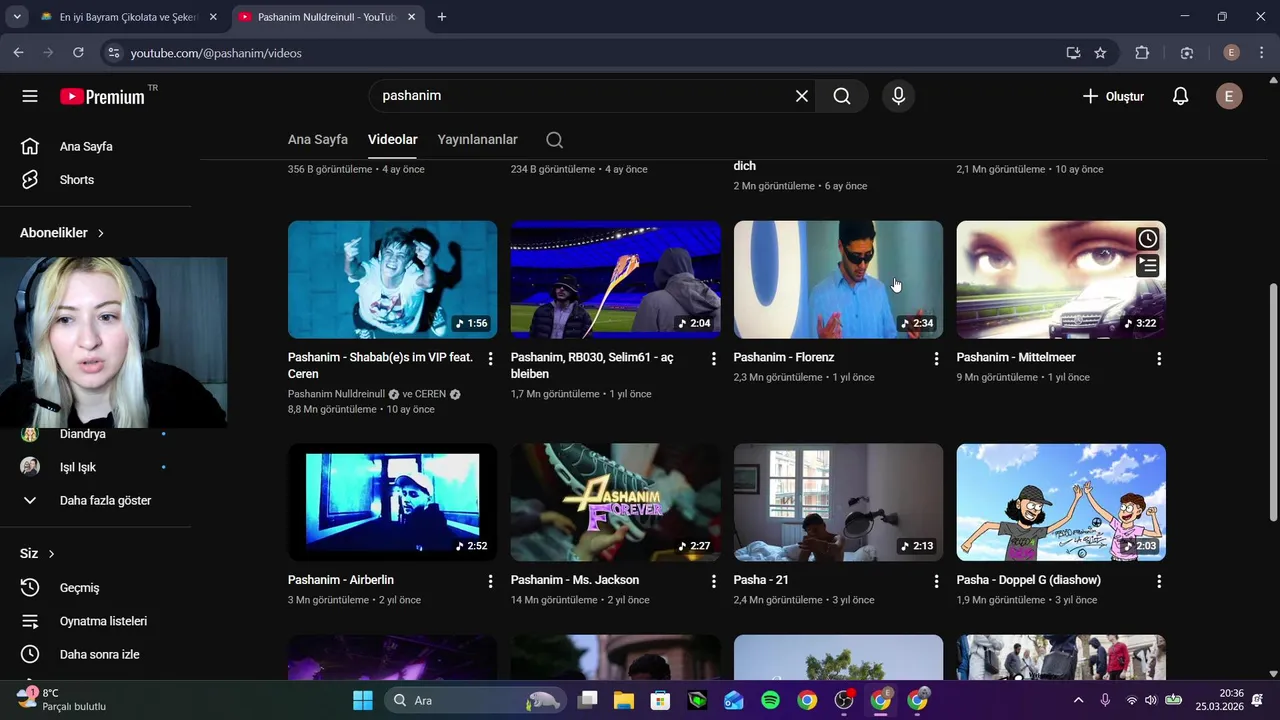Play the Doppel G cartoon thumbnail
The height and width of the screenshot is (720, 1280).
(1061, 503)
